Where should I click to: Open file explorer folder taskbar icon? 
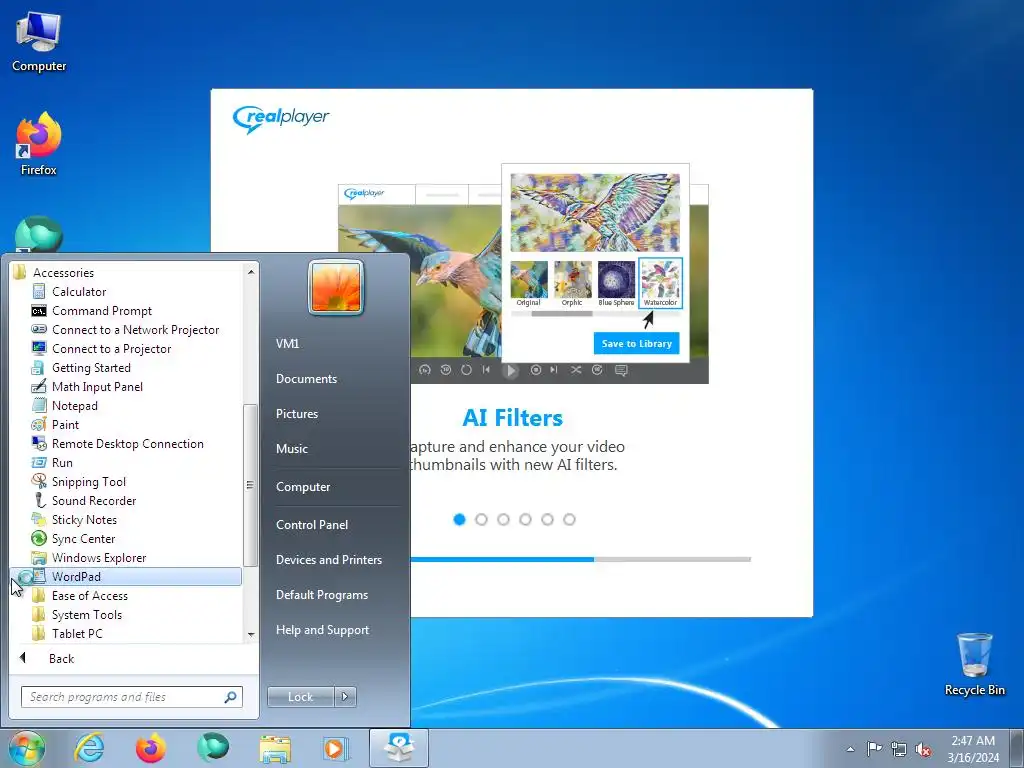[x=275, y=748]
